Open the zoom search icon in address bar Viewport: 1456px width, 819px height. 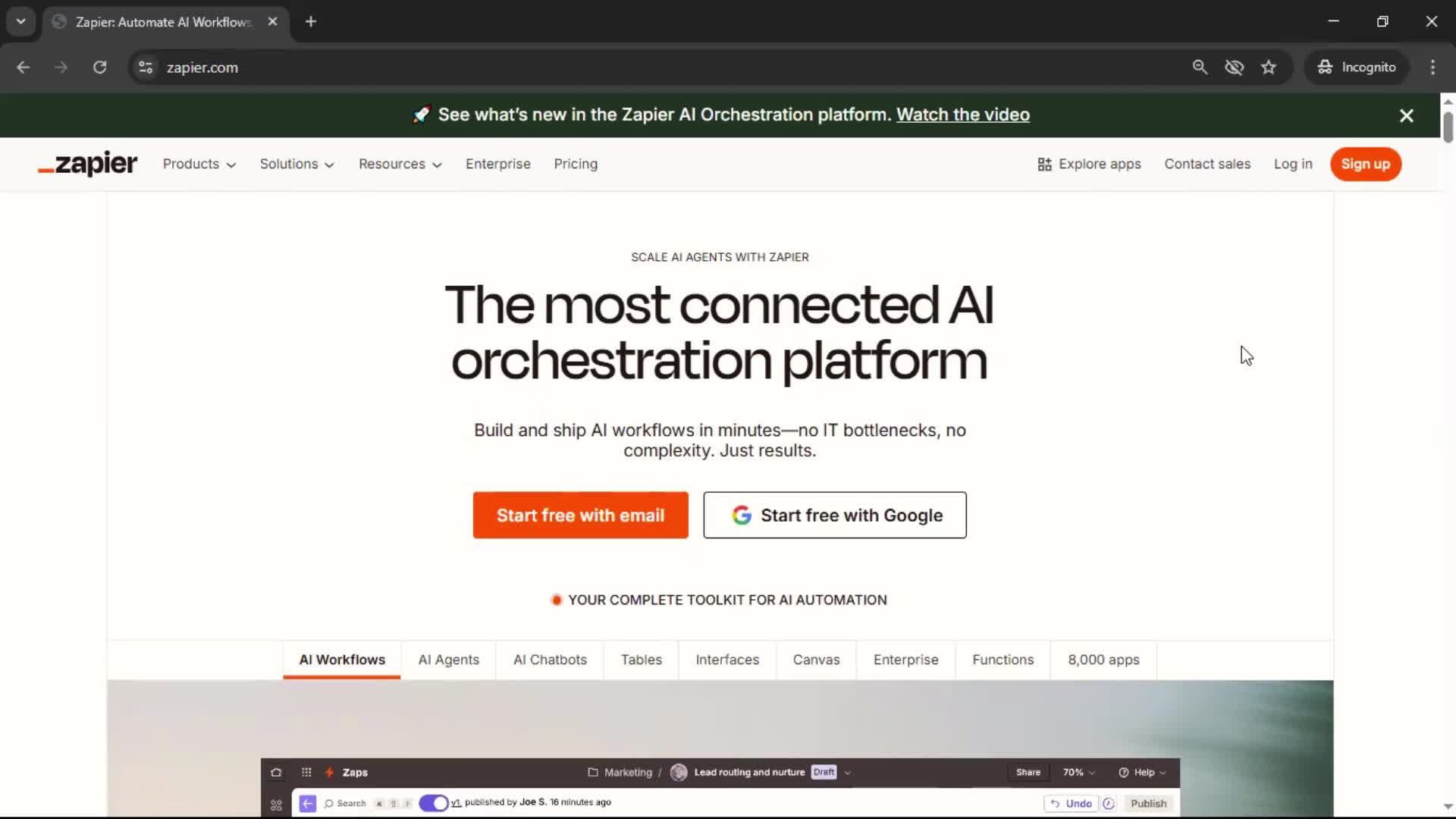(1200, 67)
